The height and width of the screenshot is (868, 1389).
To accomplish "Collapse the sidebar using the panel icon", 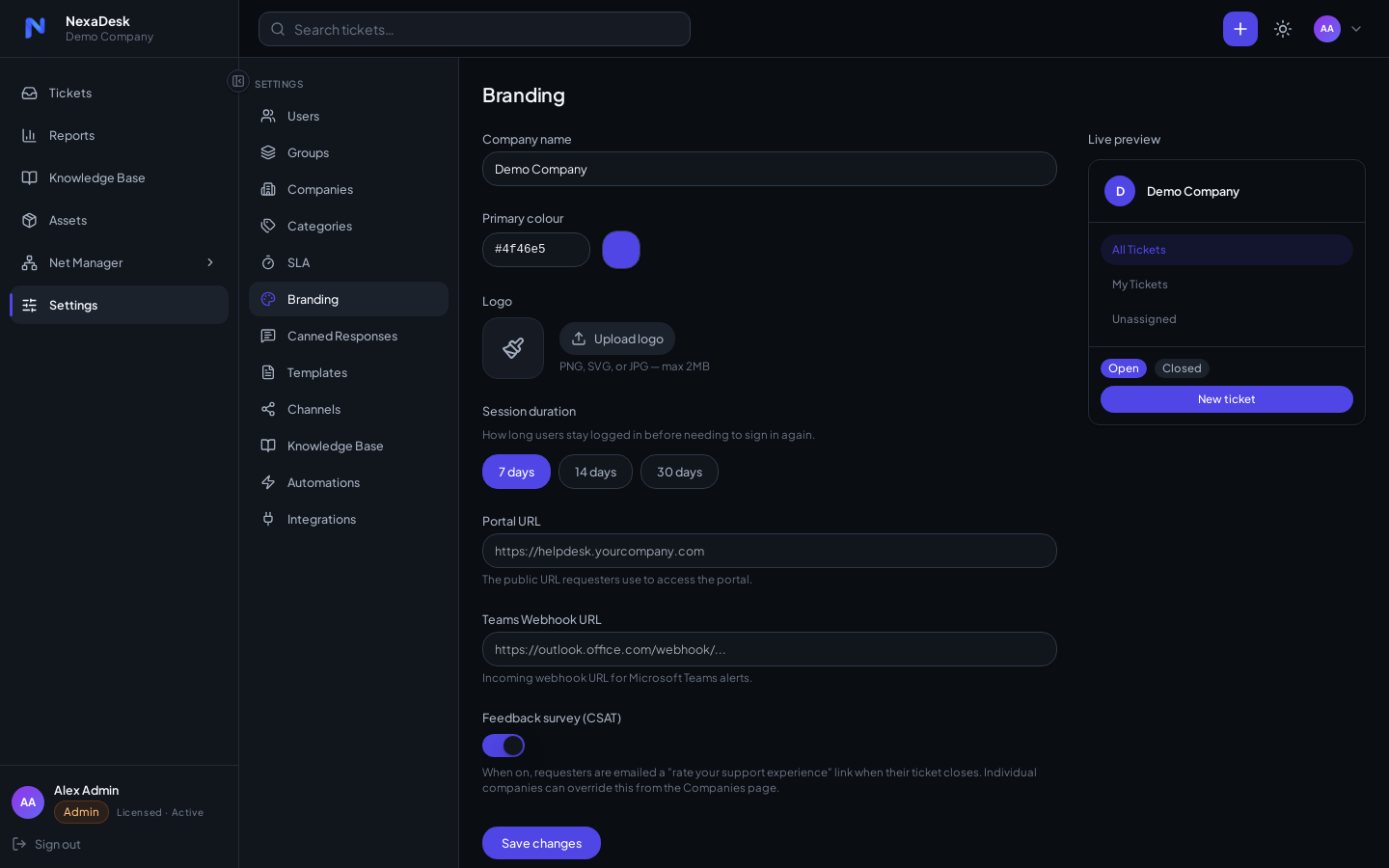I will coord(238,81).
